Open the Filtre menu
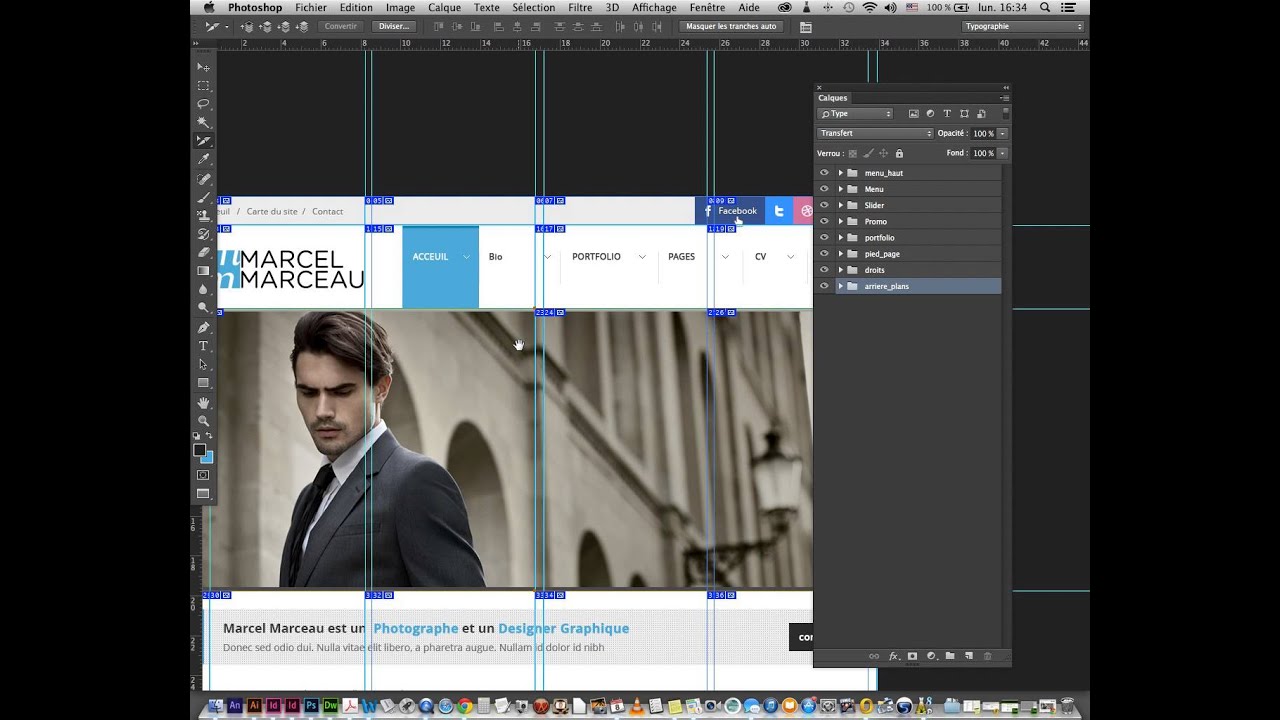This screenshot has height=720, width=1280. click(x=580, y=7)
